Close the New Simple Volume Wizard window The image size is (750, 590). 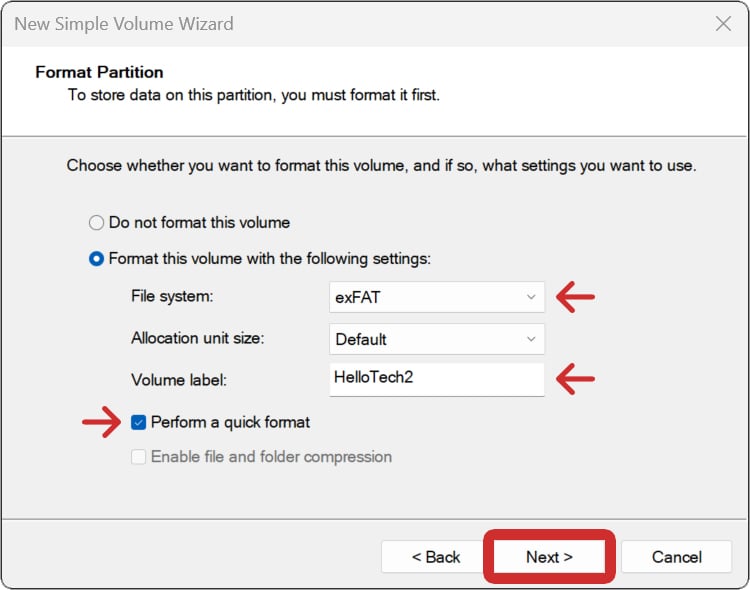722,24
